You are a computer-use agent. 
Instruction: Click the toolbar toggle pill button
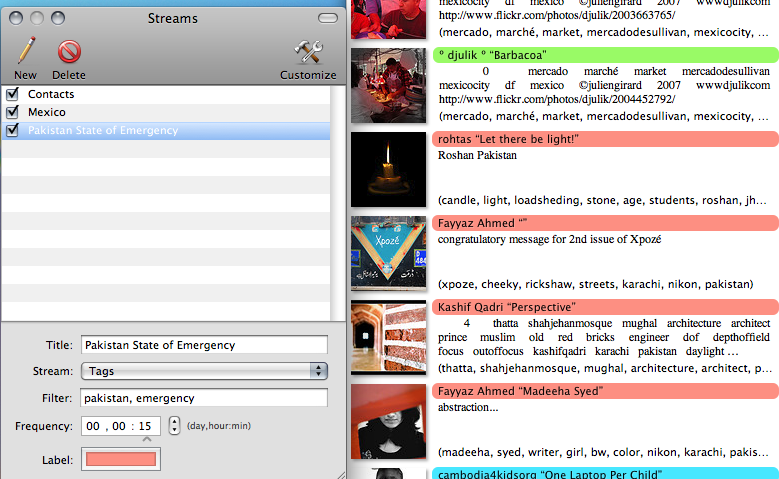click(x=327, y=18)
